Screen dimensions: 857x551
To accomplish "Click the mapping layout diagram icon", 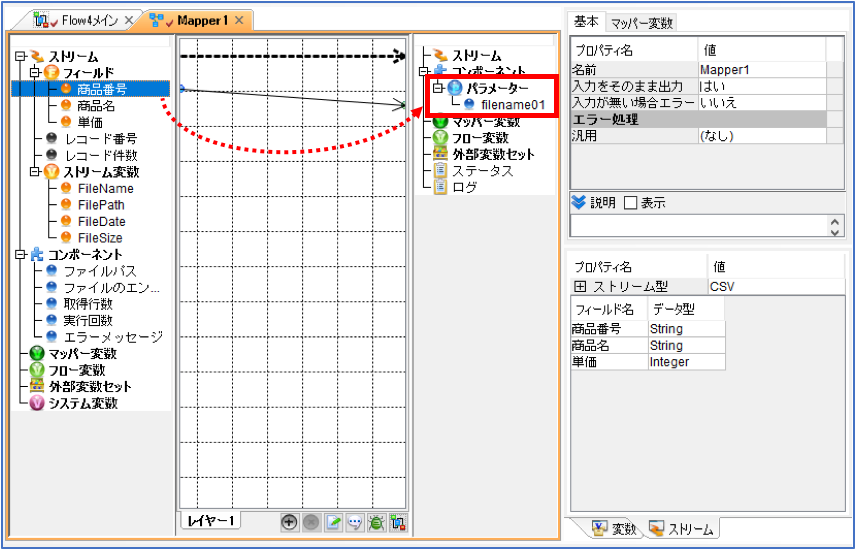I will click(x=398, y=522).
